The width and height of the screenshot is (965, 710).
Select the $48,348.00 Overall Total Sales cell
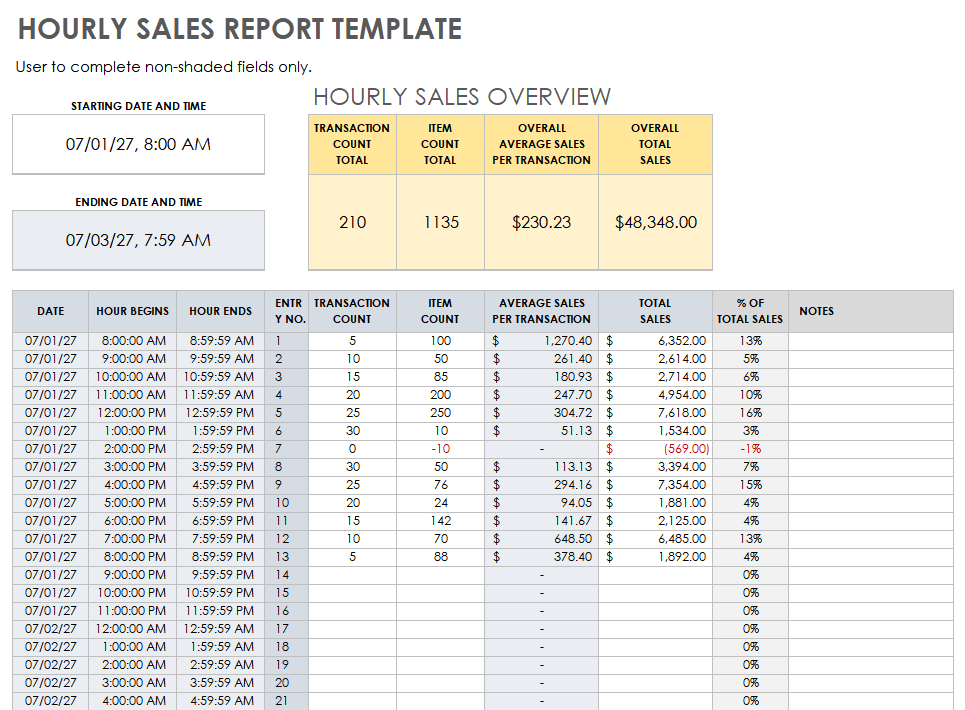(x=655, y=222)
